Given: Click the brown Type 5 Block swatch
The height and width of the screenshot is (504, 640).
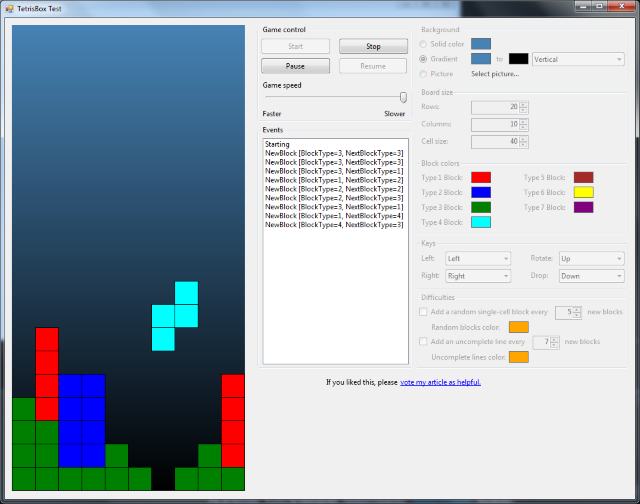Looking at the screenshot, I should pos(584,178).
